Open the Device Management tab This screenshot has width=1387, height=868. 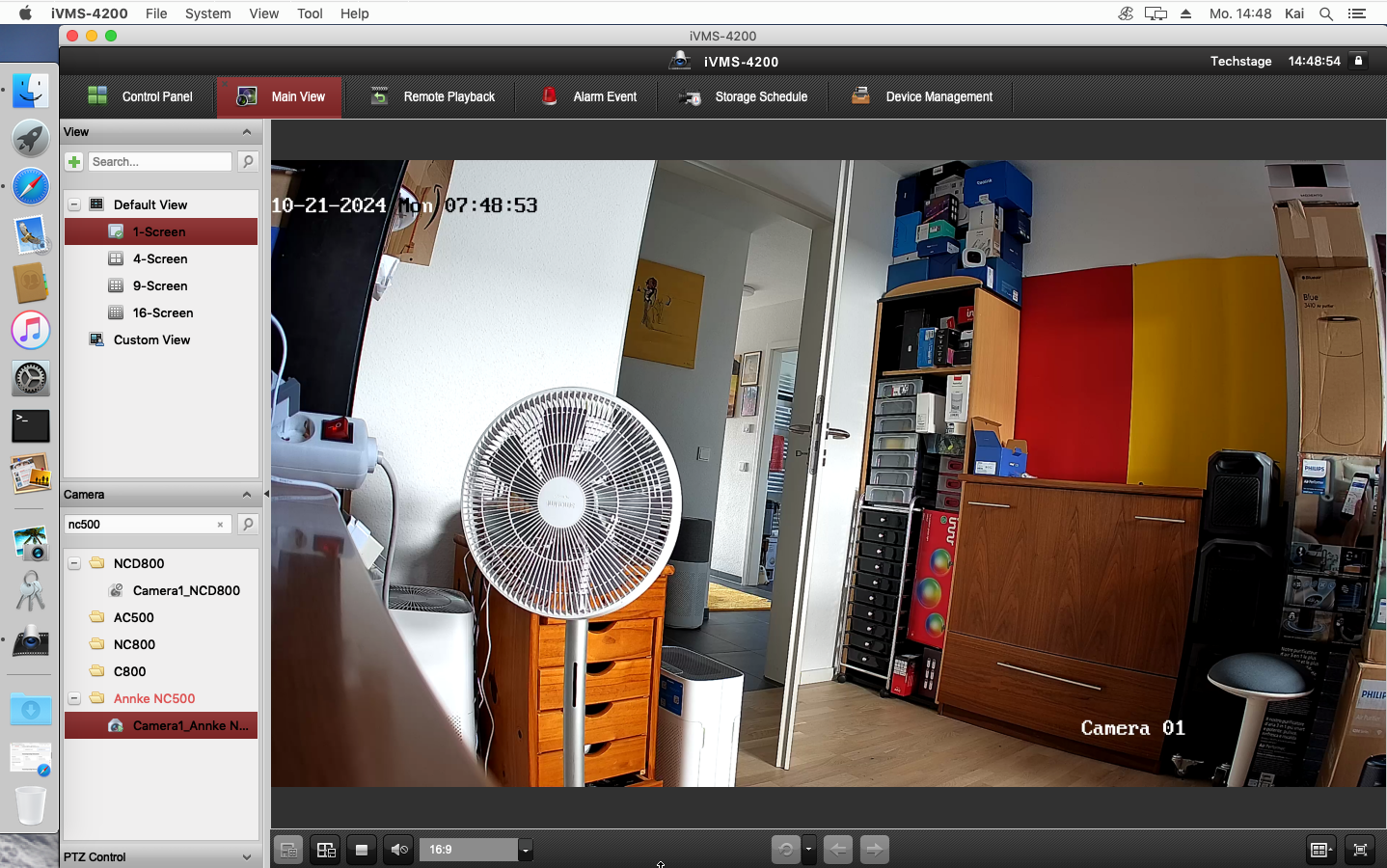(922, 96)
